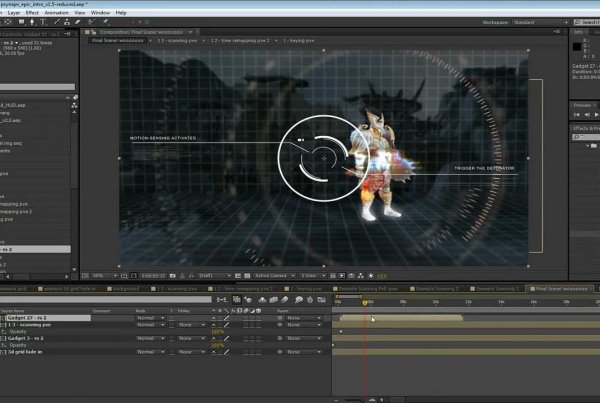
Task: Toggle quality switch for Gadget 27 - rs 2
Action: [227, 318]
